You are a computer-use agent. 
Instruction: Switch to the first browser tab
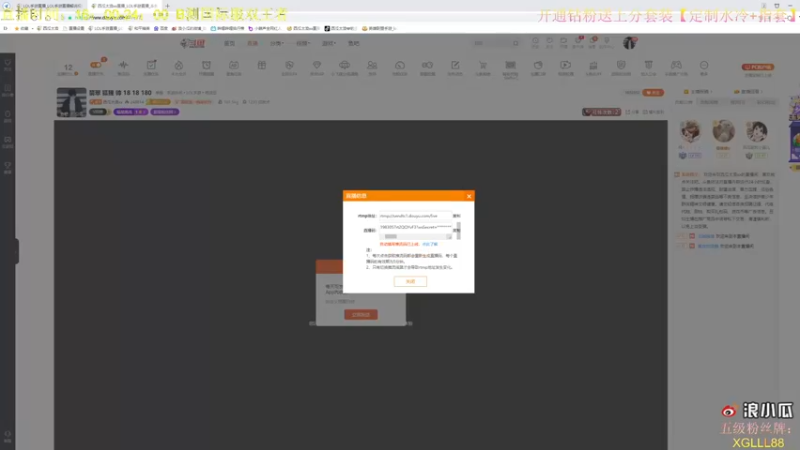click(x=49, y=6)
